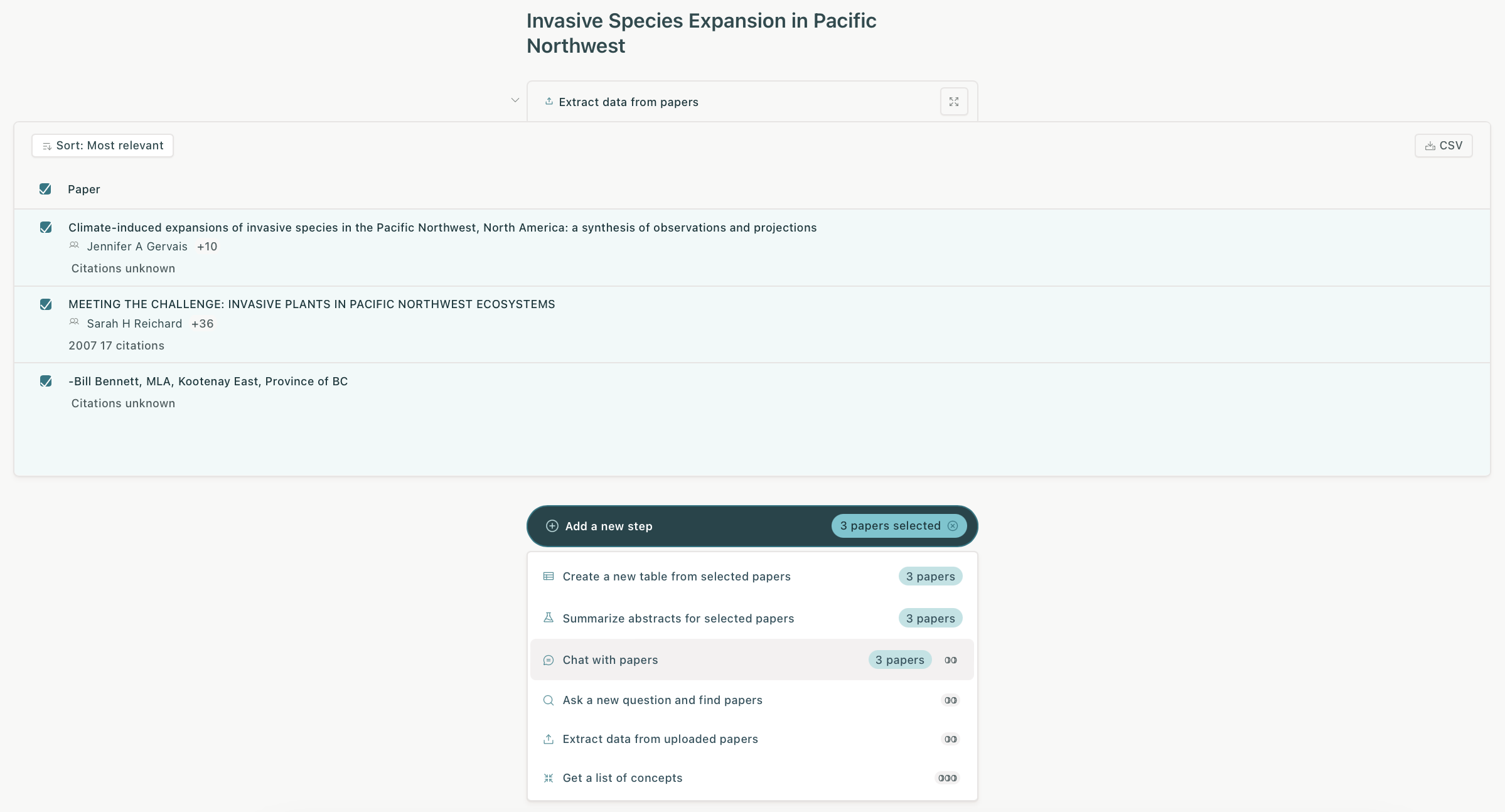This screenshot has width=1505, height=812.
Task: Clear selection via X in papers selected badge
Action: pyautogui.click(x=953, y=526)
